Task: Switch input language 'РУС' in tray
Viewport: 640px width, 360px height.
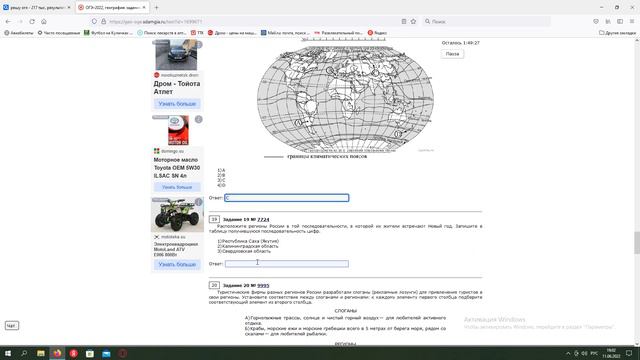Action: click(x=594, y=353)
